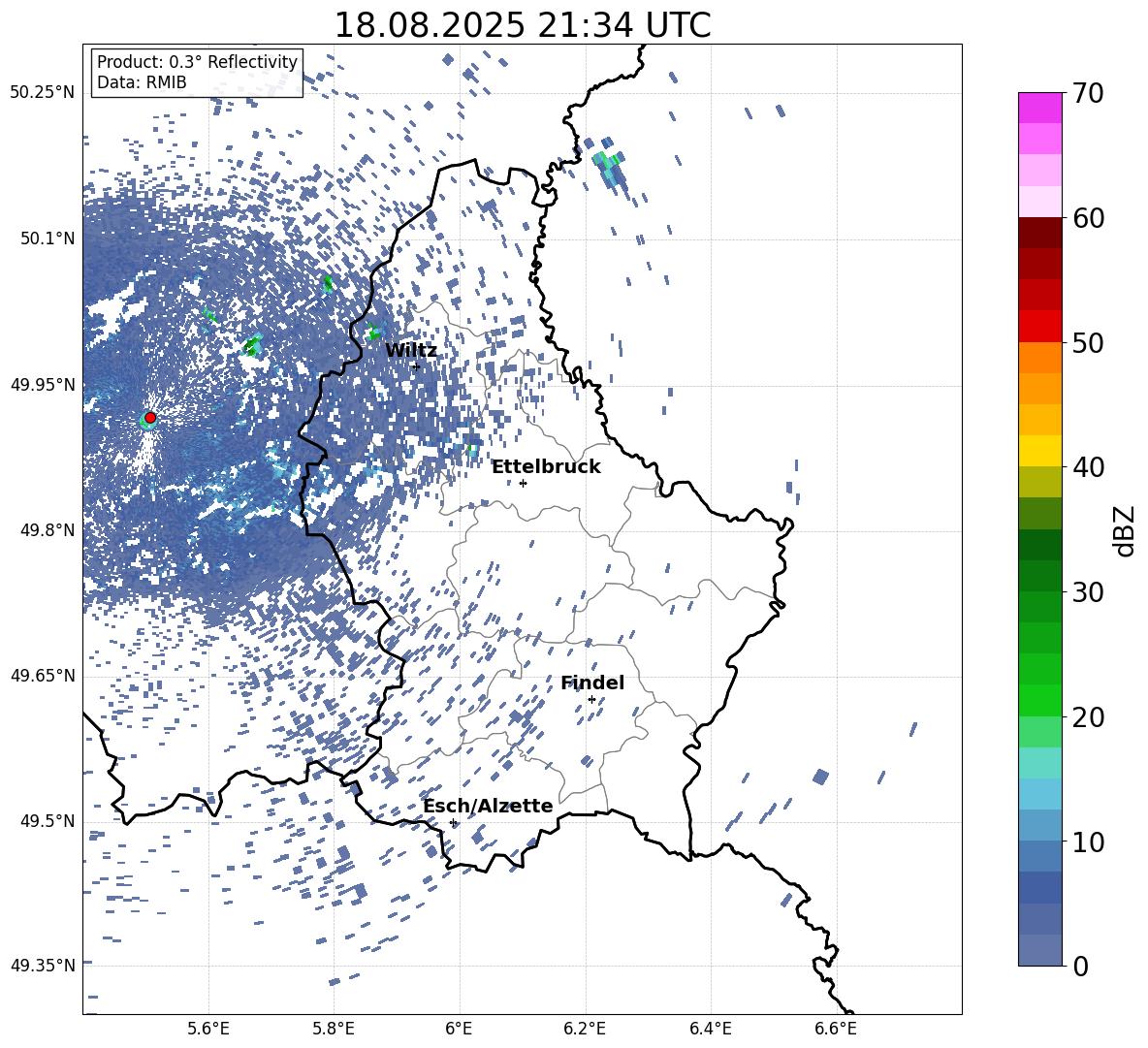Click the dBZ colorbar axis label

pos(1126,530)
